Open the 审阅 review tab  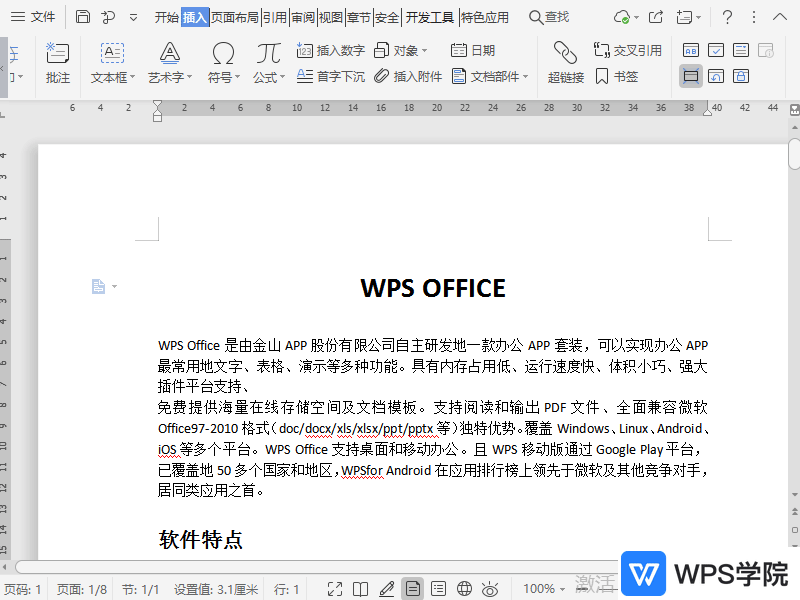(x=303, y=18)
